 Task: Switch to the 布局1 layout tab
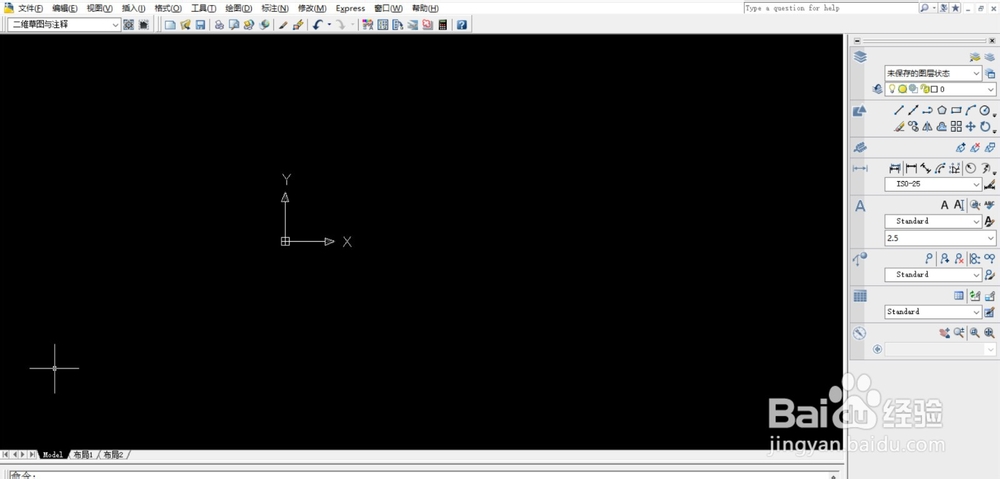pyautogui.click(x=83, y=455)
